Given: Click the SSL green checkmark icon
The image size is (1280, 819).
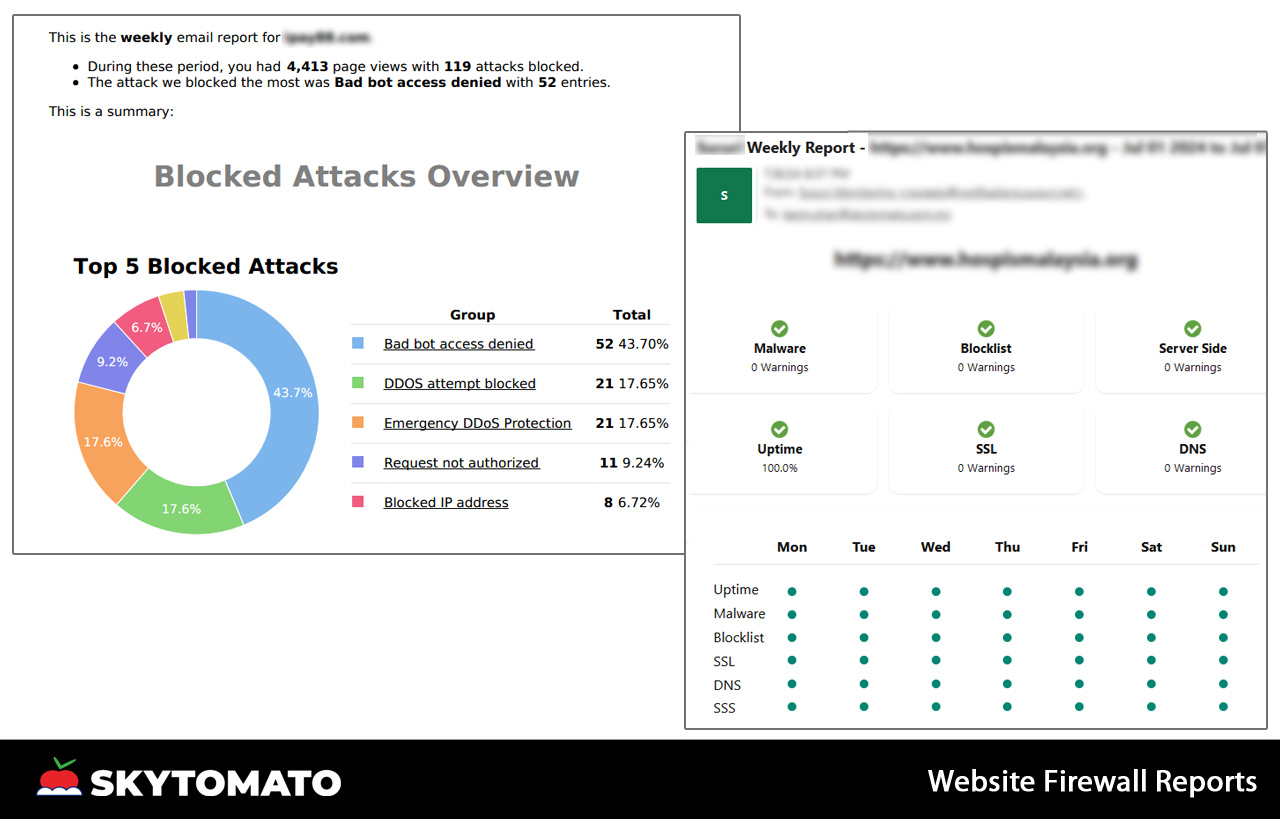Looking at the screenshot, I should pos(986,430).
